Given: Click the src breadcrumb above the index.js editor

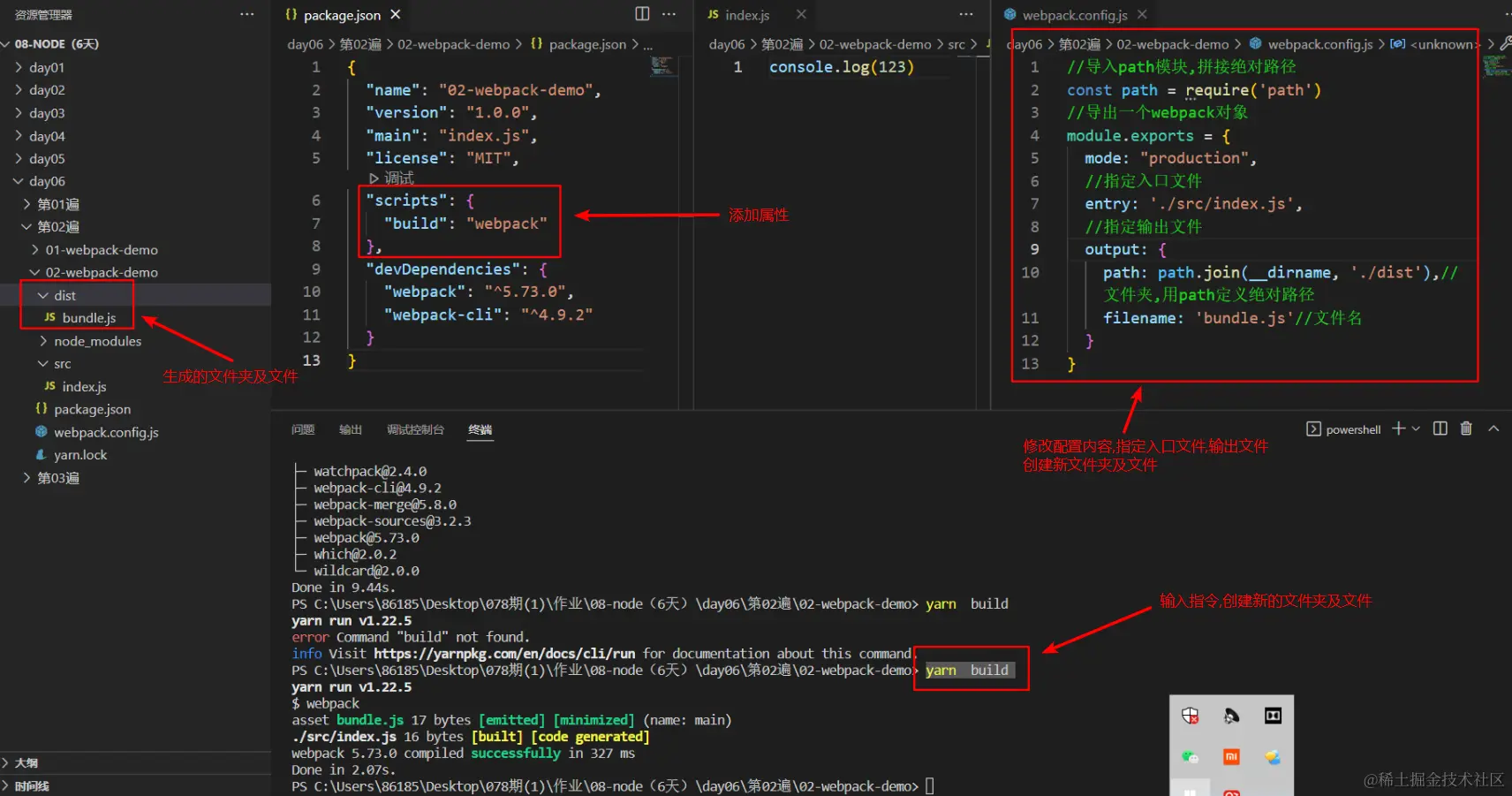Looking at the screenshot, I should pos(956,44).
